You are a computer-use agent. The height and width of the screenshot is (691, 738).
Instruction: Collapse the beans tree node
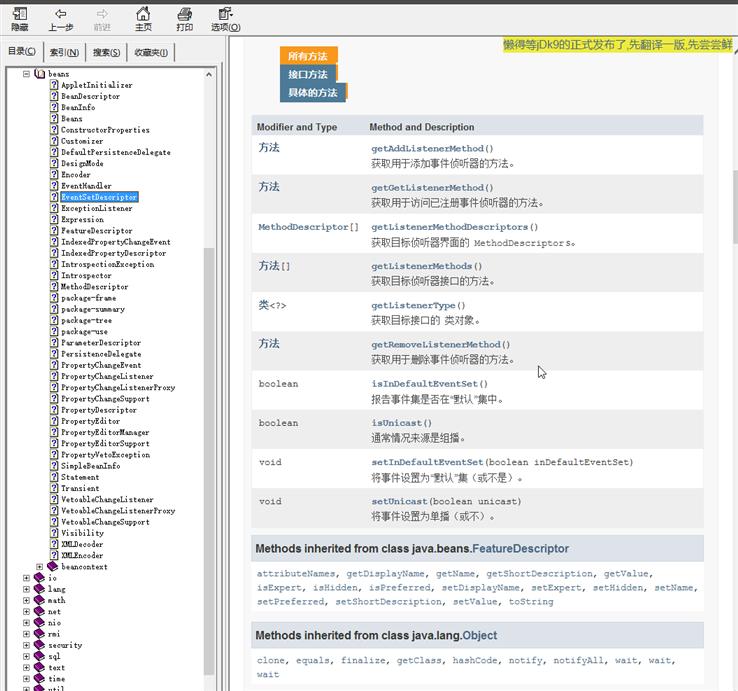tap(26, 74)
